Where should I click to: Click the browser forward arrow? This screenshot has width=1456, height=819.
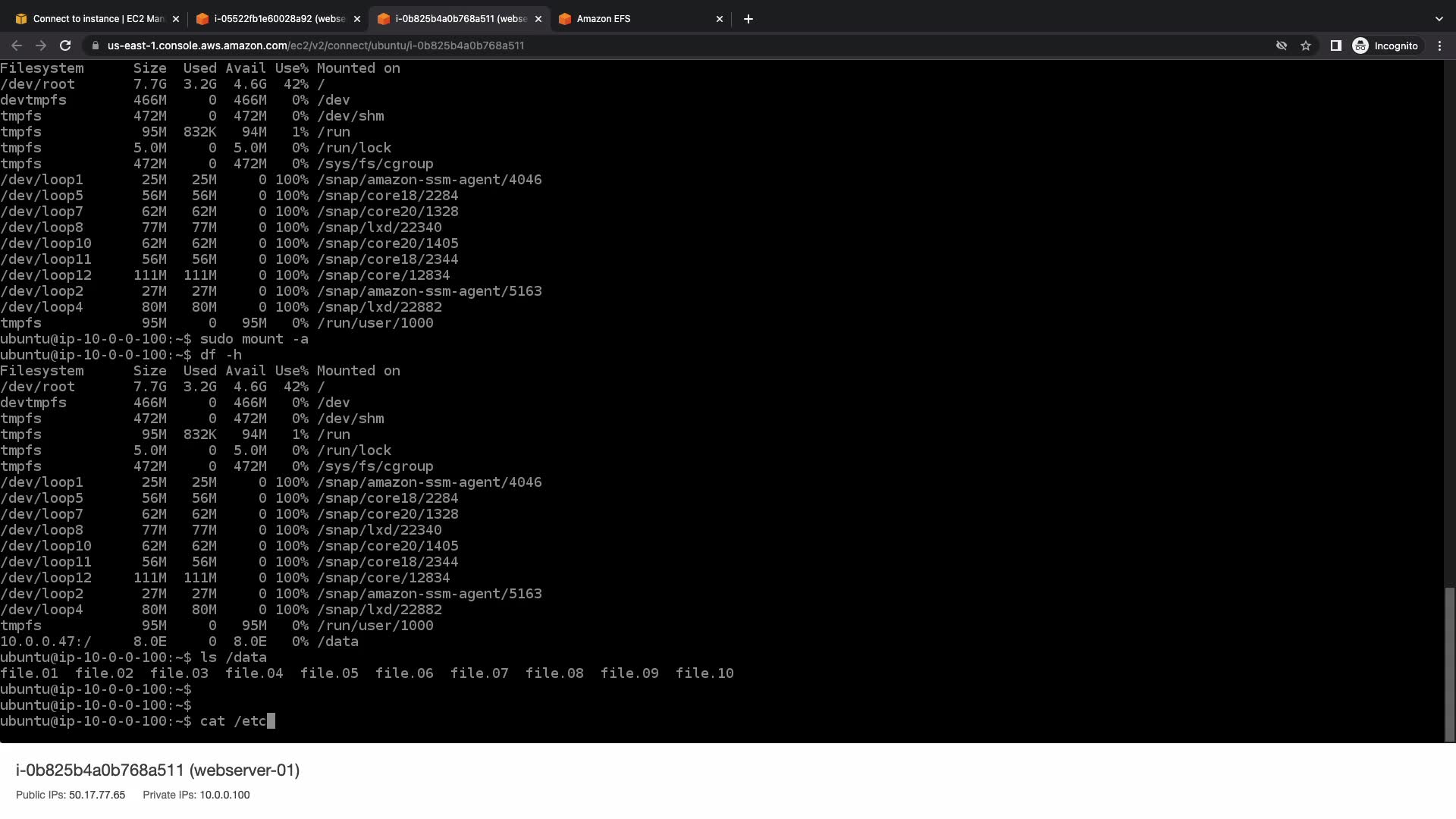tap(41, 45)
